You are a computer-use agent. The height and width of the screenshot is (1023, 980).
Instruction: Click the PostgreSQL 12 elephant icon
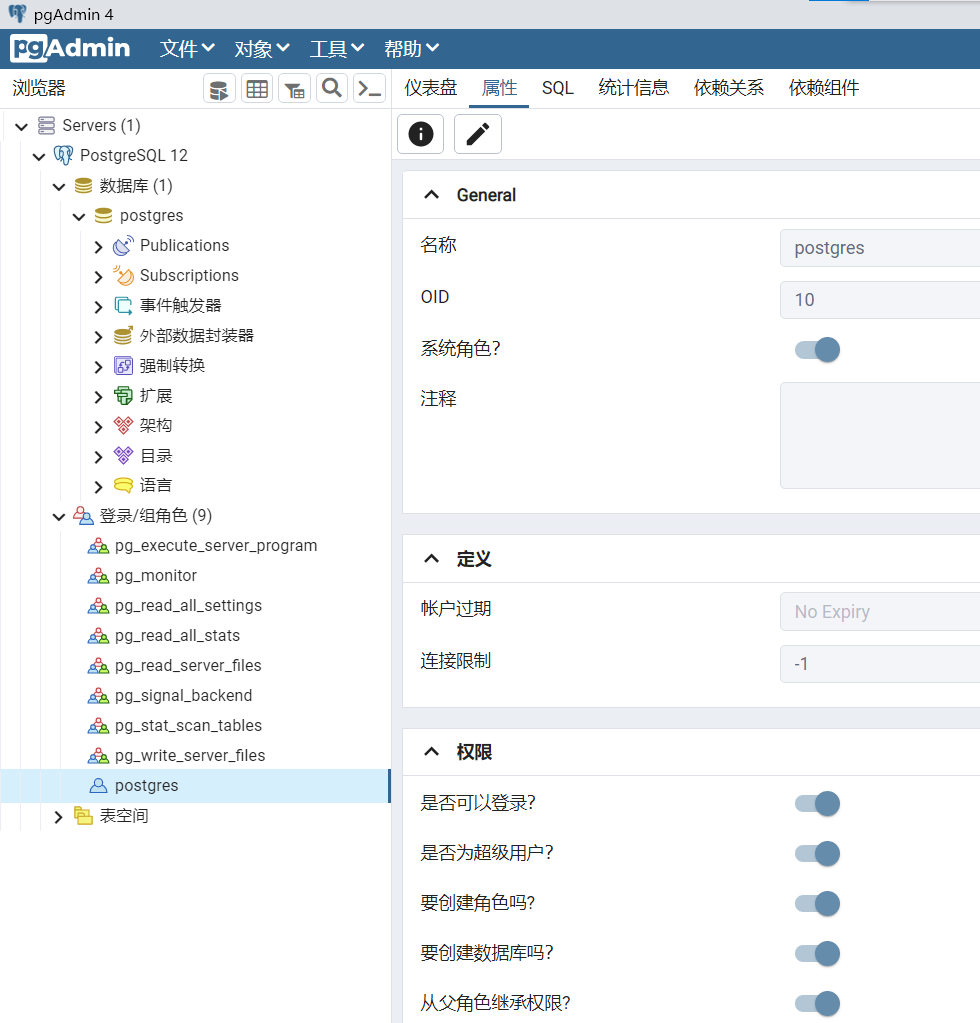(x=63, y=155)
